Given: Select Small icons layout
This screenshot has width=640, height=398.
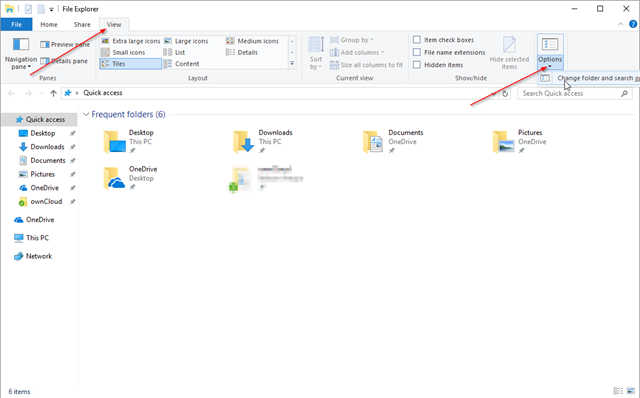Looking at the screenshot, I should tap(123, 52).
